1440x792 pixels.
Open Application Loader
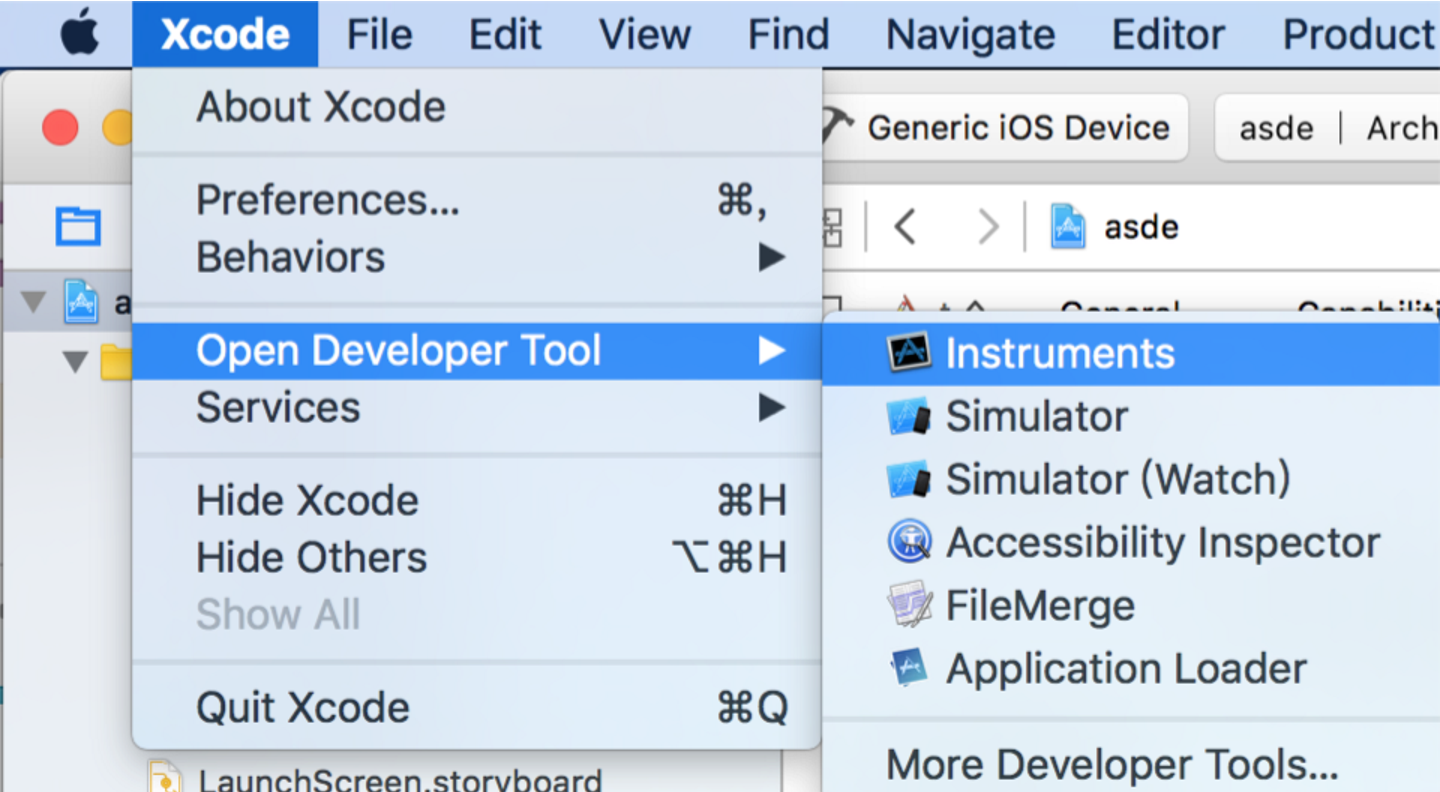(1131, 668)
